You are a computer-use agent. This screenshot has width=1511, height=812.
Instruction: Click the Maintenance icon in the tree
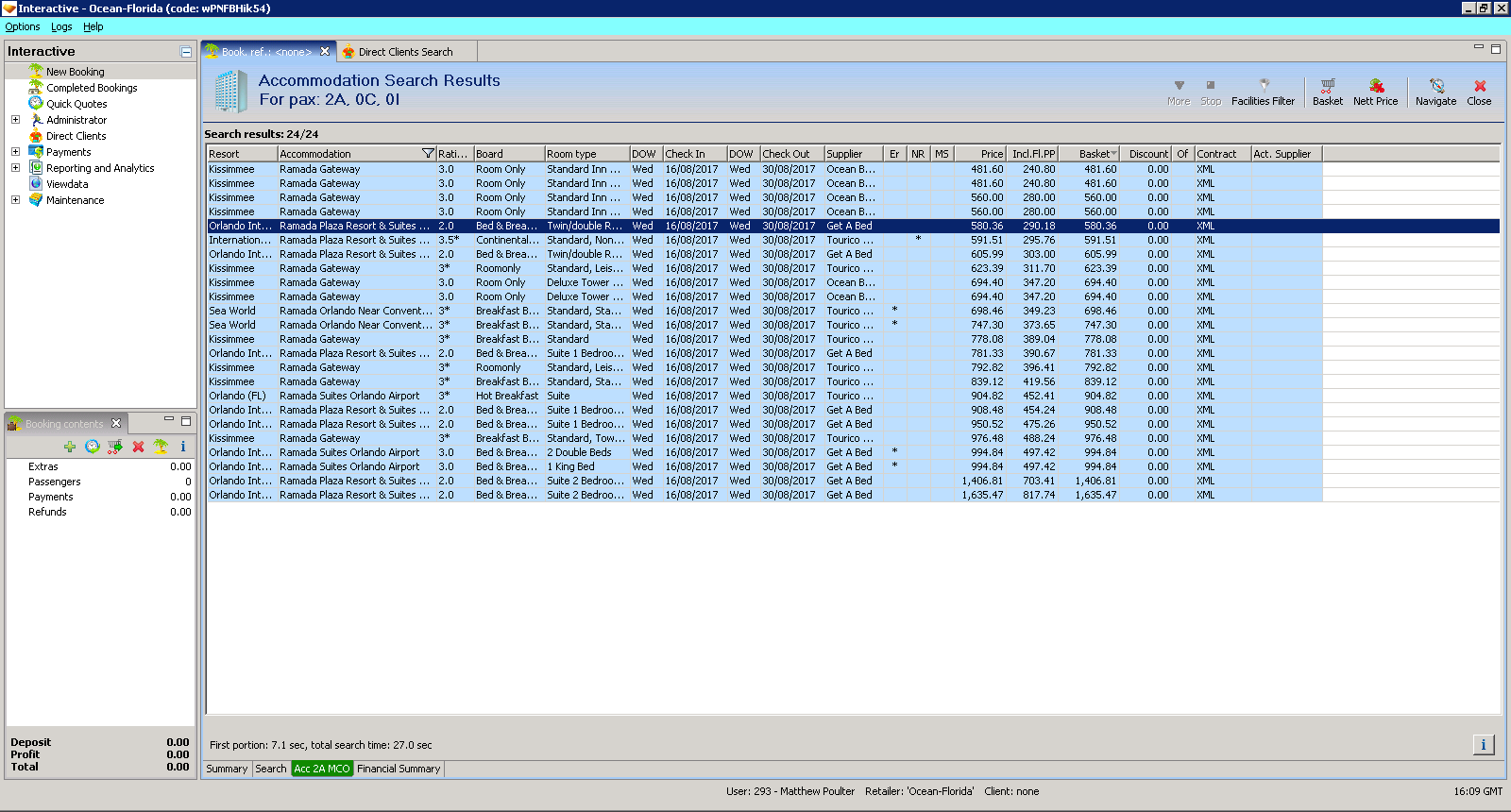[36, 199]
